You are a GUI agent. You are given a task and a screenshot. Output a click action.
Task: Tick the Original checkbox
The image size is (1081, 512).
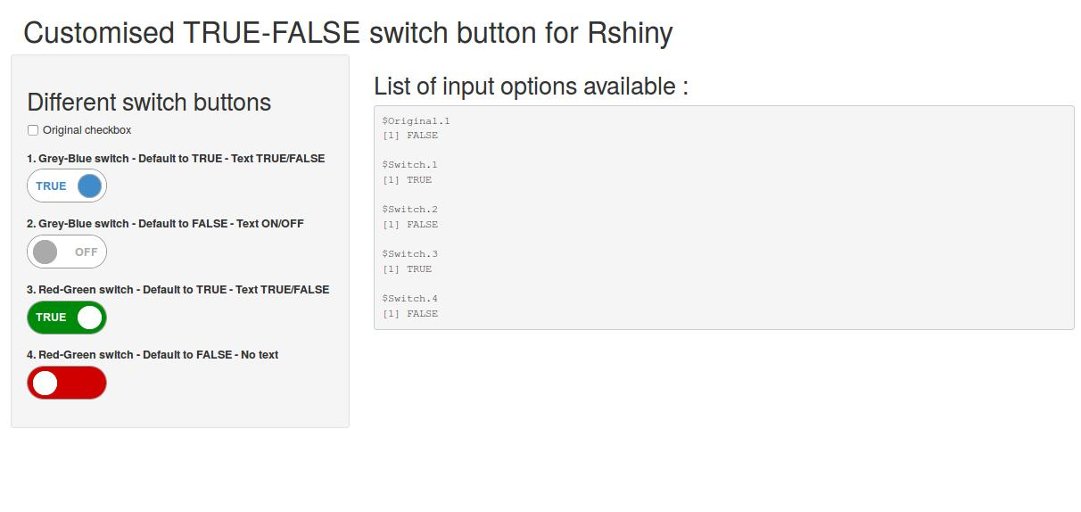33,130
